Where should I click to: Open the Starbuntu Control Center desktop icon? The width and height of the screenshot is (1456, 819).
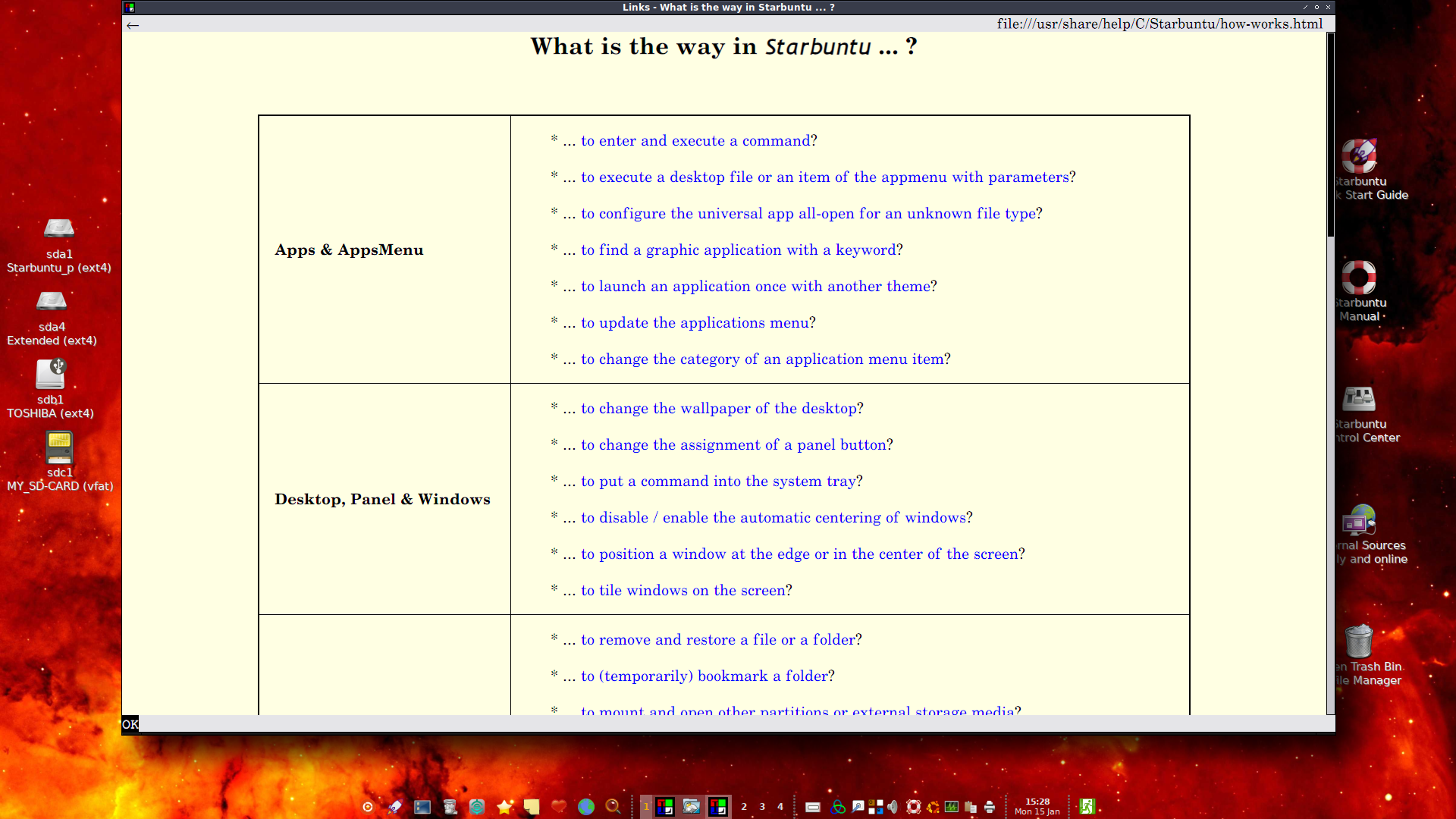coord(1359,399)
